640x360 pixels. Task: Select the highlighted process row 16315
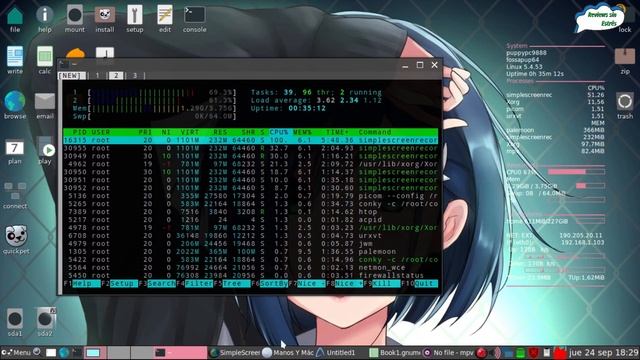coord(251,140)
